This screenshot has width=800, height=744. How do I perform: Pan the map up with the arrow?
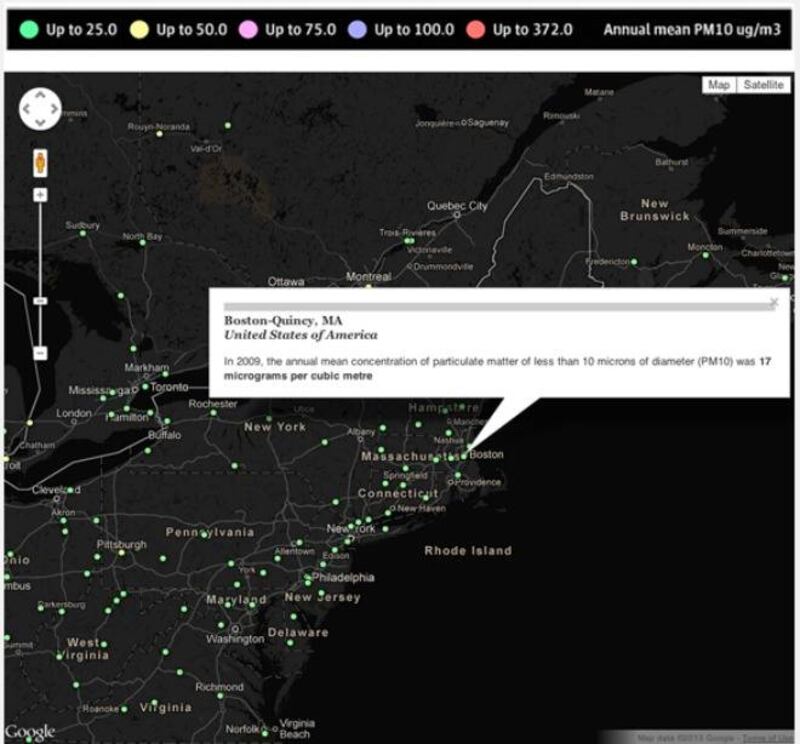pyautogui.click(x=40, y=95)
